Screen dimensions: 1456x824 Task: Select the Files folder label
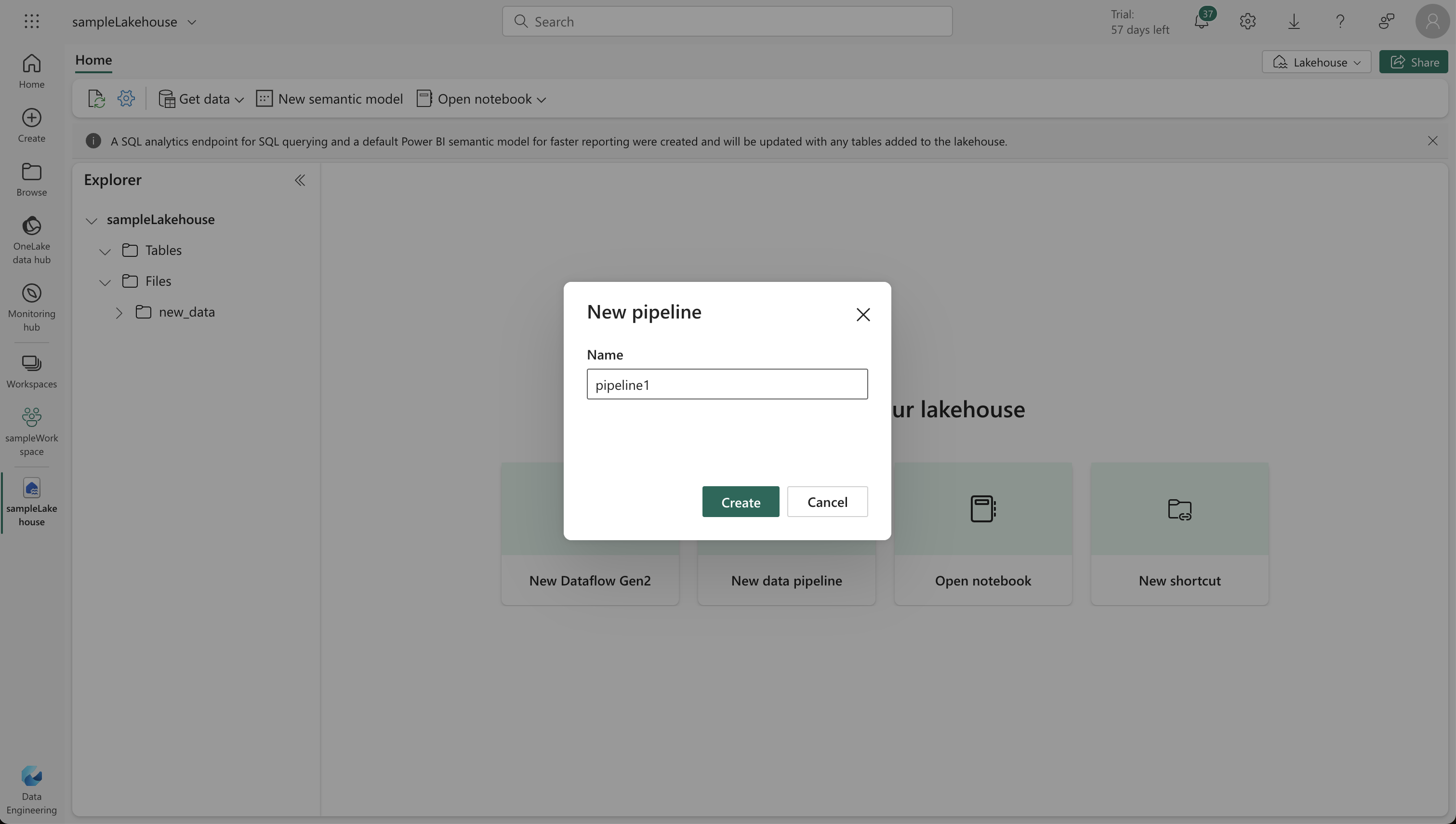click(158, 281)
